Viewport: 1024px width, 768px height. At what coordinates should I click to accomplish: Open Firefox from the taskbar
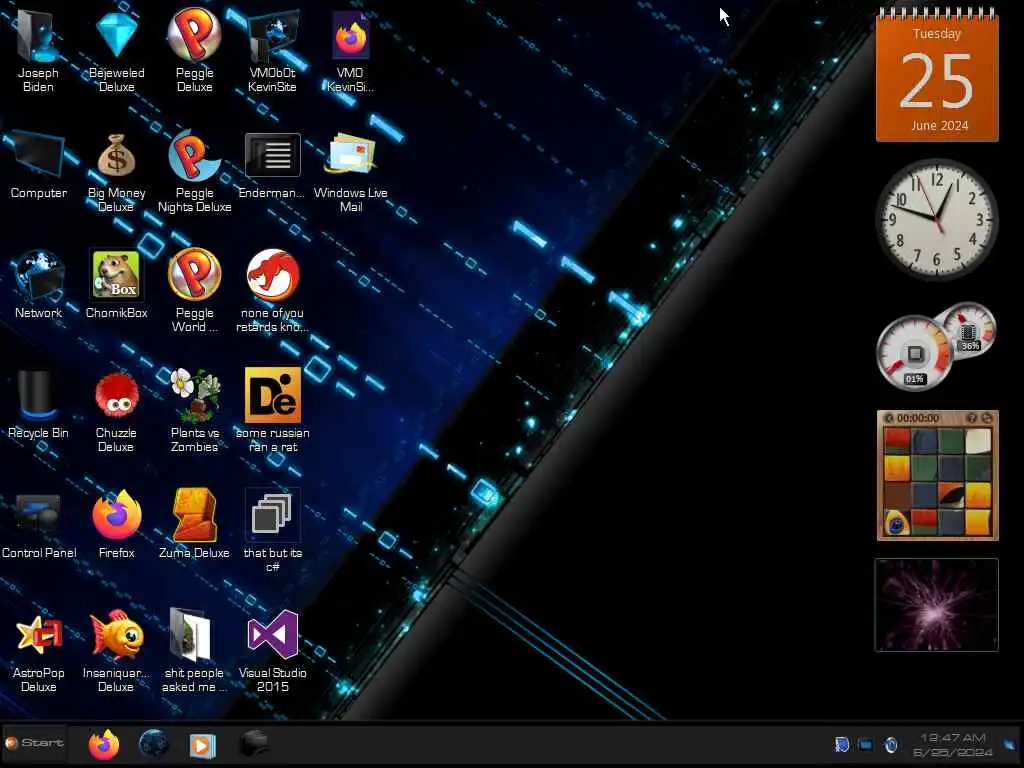click(x=103, y=744)
